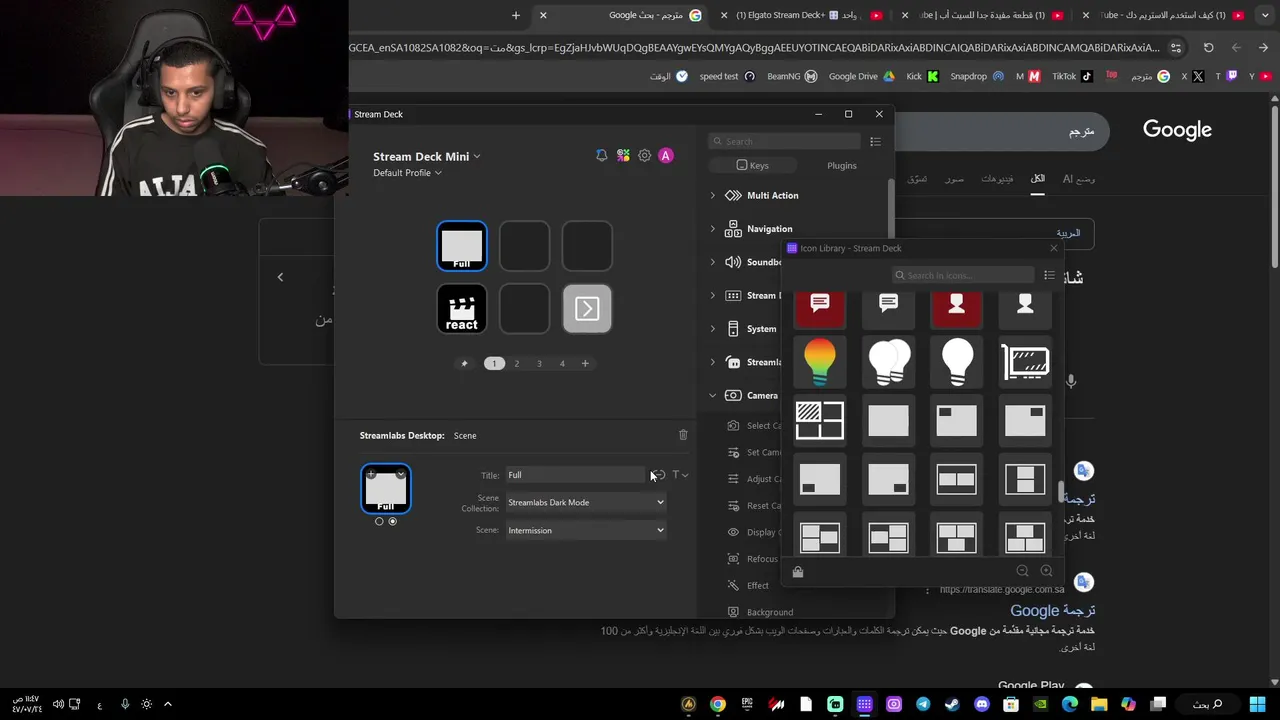Edit the Title field containing Full
Screen dimensions: 1280x720
[x=575, y=475]
